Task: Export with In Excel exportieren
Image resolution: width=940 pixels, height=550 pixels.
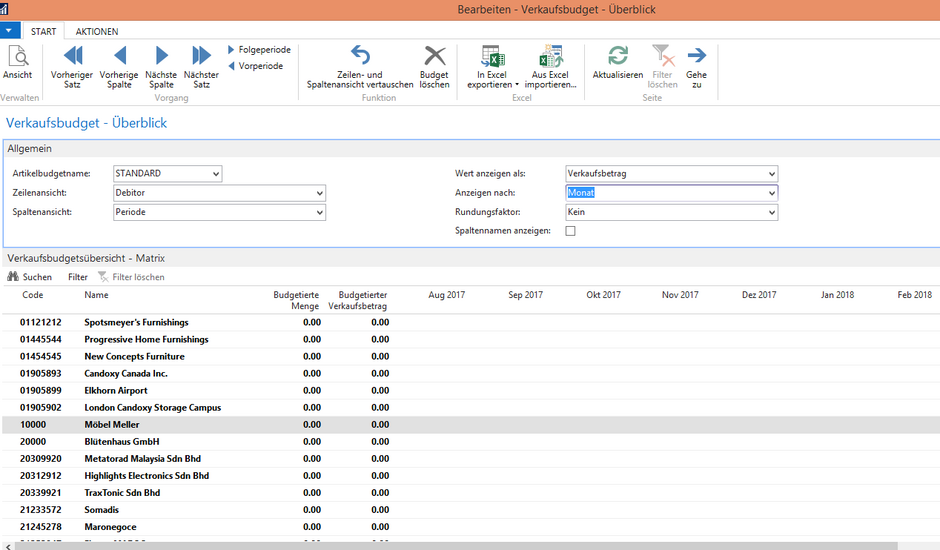Action: pyautogui.click(x=492, y=67)
